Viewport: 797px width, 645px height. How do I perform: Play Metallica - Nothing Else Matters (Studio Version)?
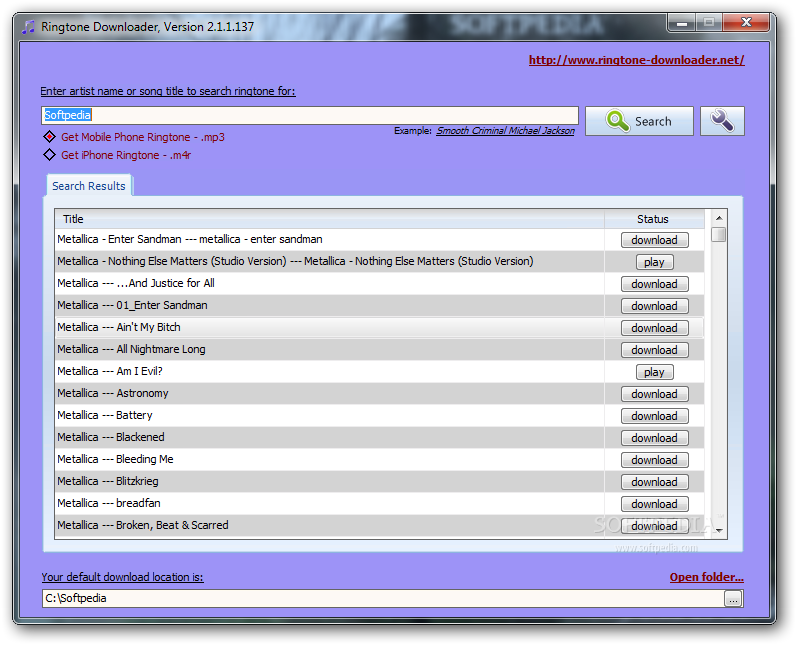click(x=655, y=262)
